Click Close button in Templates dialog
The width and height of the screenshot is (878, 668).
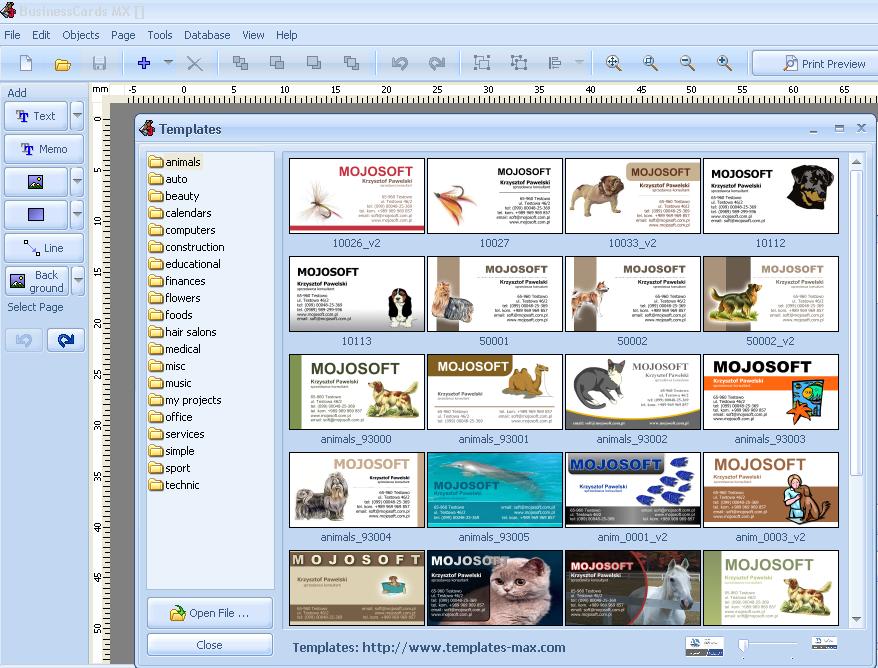click(x=209, y=644)
